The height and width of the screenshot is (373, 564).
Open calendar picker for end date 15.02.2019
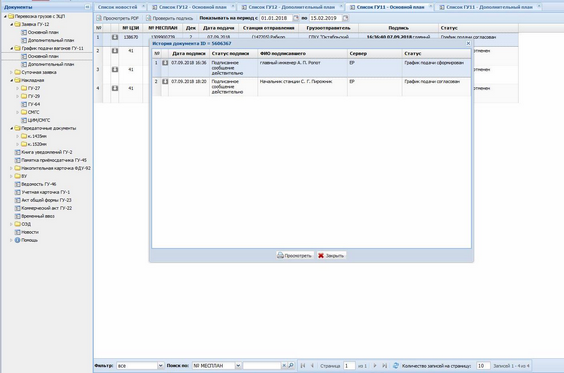click(345, 18)
